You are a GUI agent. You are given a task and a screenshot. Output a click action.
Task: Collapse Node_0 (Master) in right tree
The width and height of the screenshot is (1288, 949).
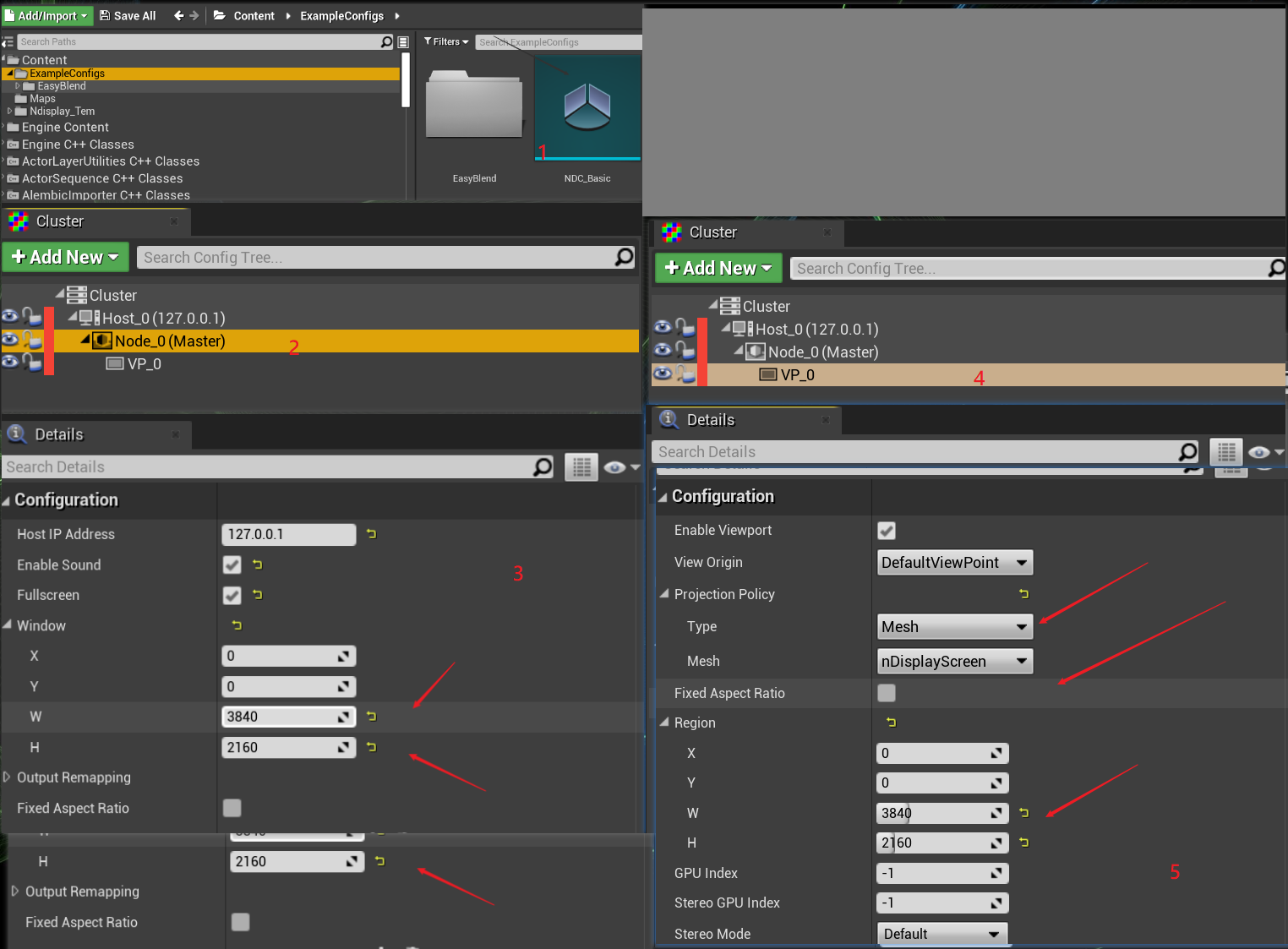point(739,351)
